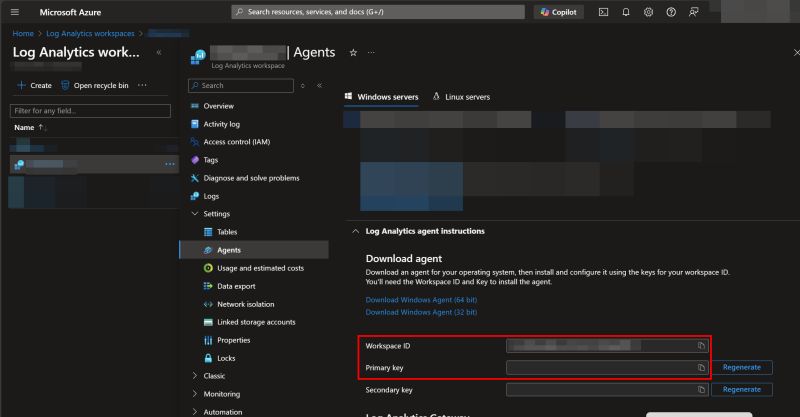Open more options ellipsis next to Agents title
This screenshot has width=800, height=417.
click(371, 52)
